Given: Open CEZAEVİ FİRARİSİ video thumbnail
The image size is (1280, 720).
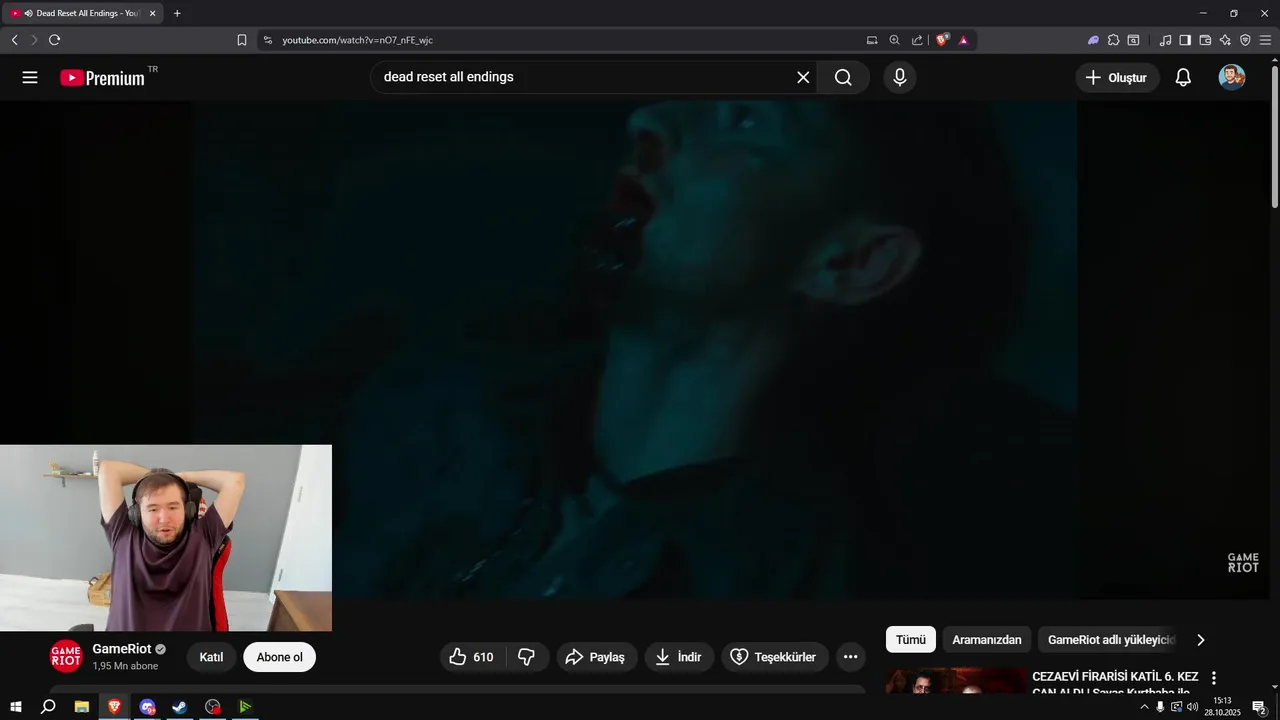Looking at the screenshot, I should pos(956,680).
